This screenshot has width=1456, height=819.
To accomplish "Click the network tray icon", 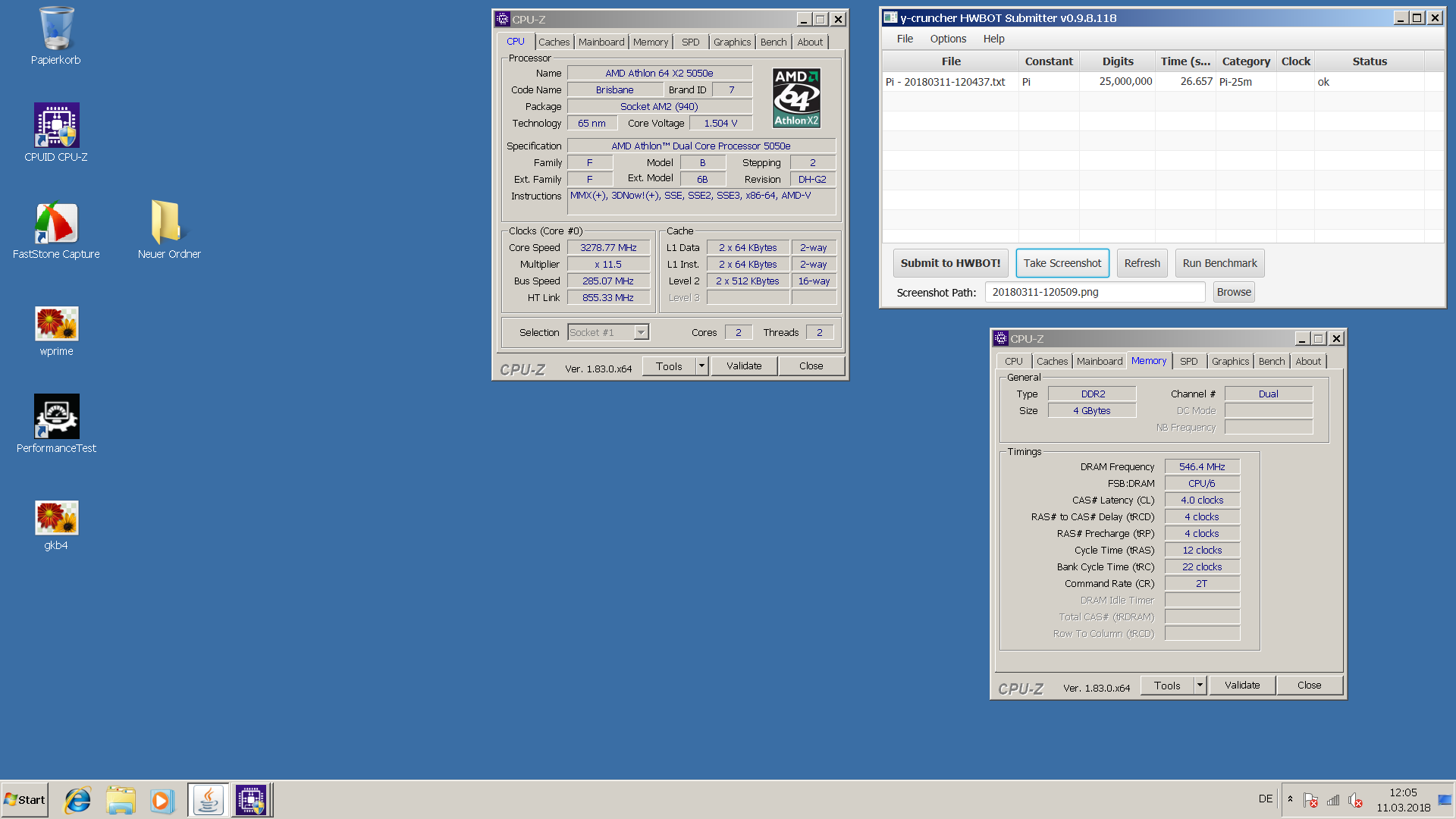I will pos(1333,800).
